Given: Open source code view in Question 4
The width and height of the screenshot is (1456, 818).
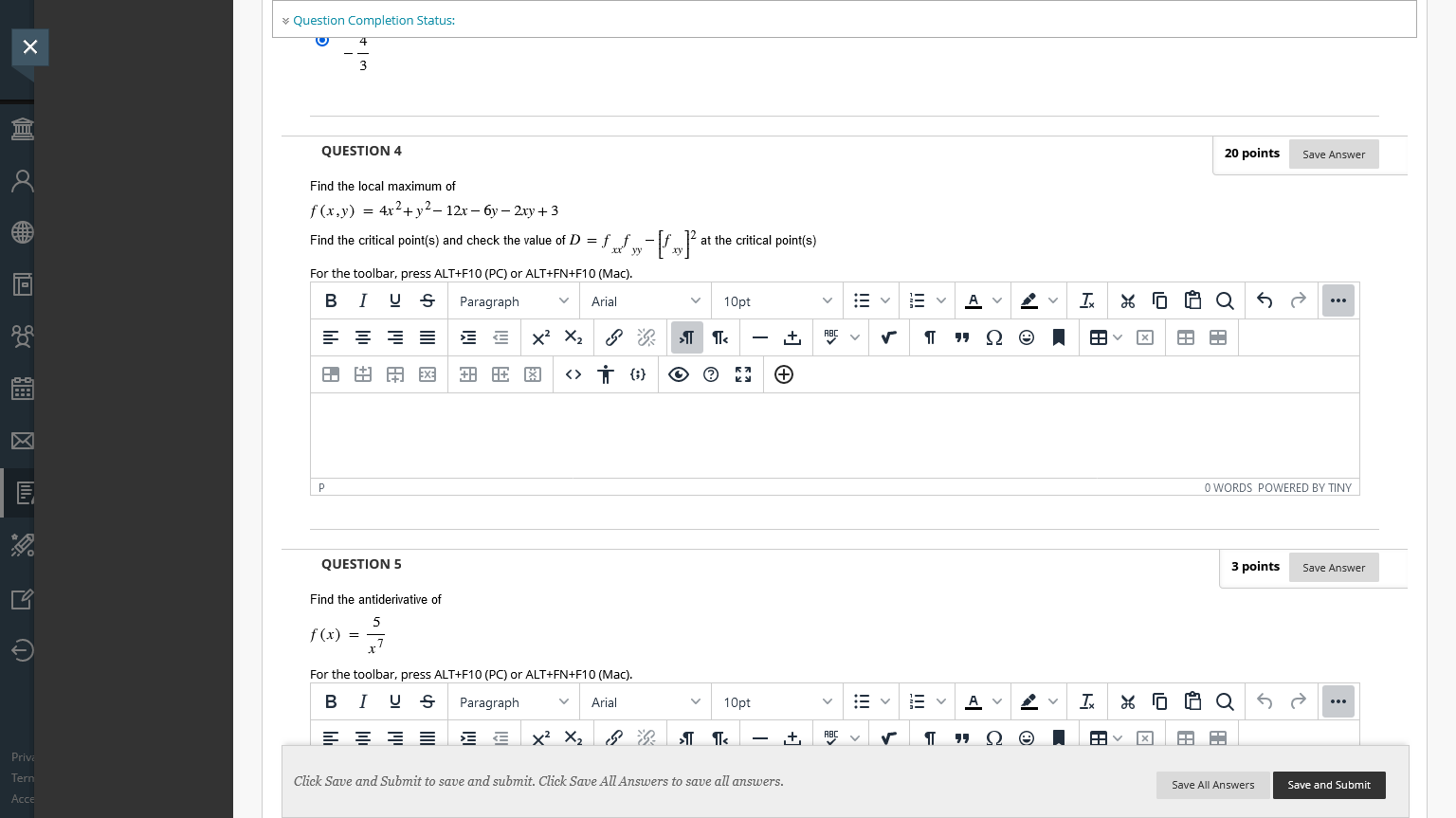Looking at the screenshot, I should [573, 374].
